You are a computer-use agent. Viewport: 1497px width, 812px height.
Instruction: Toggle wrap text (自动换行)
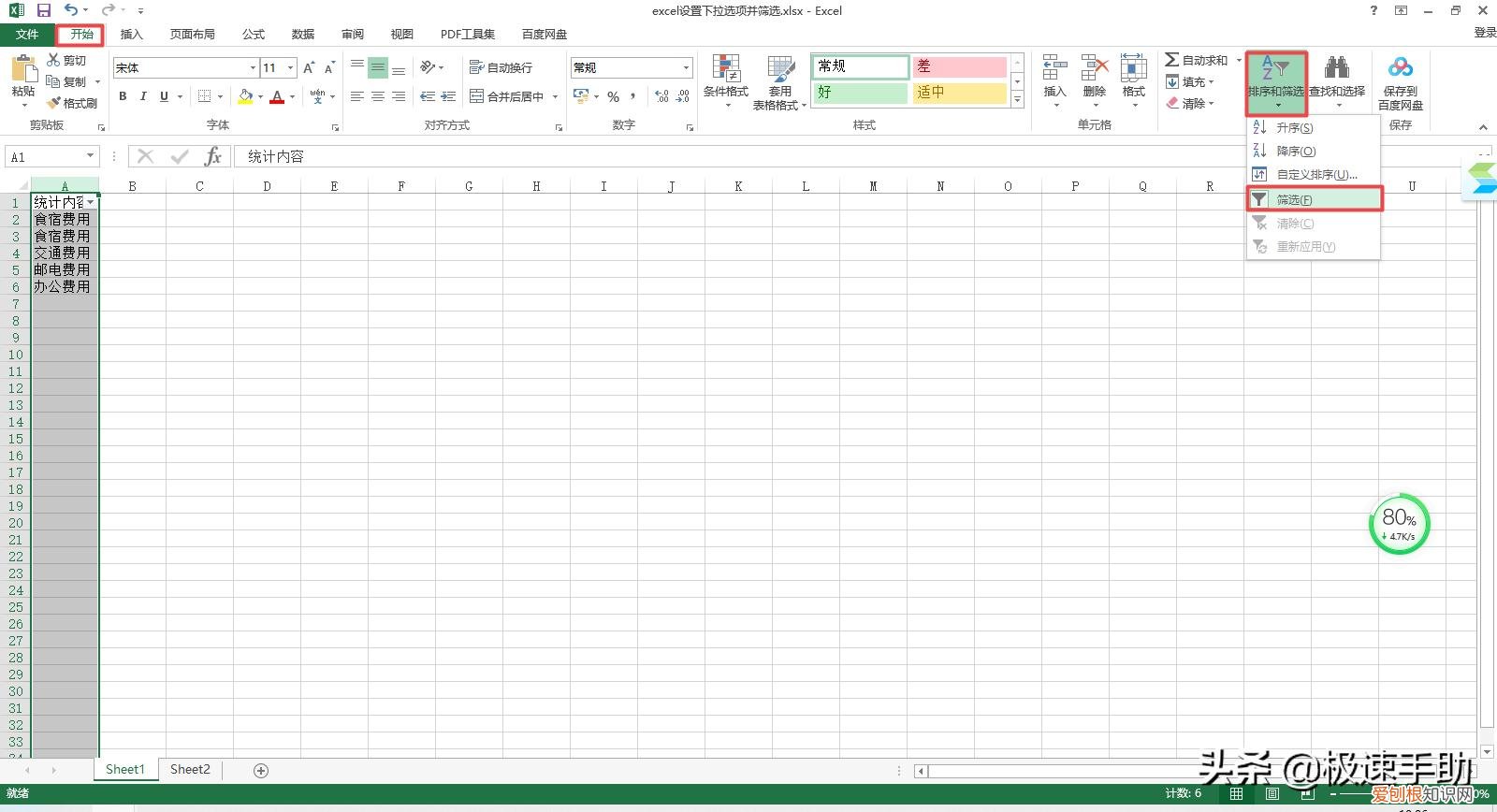[501, 67]
